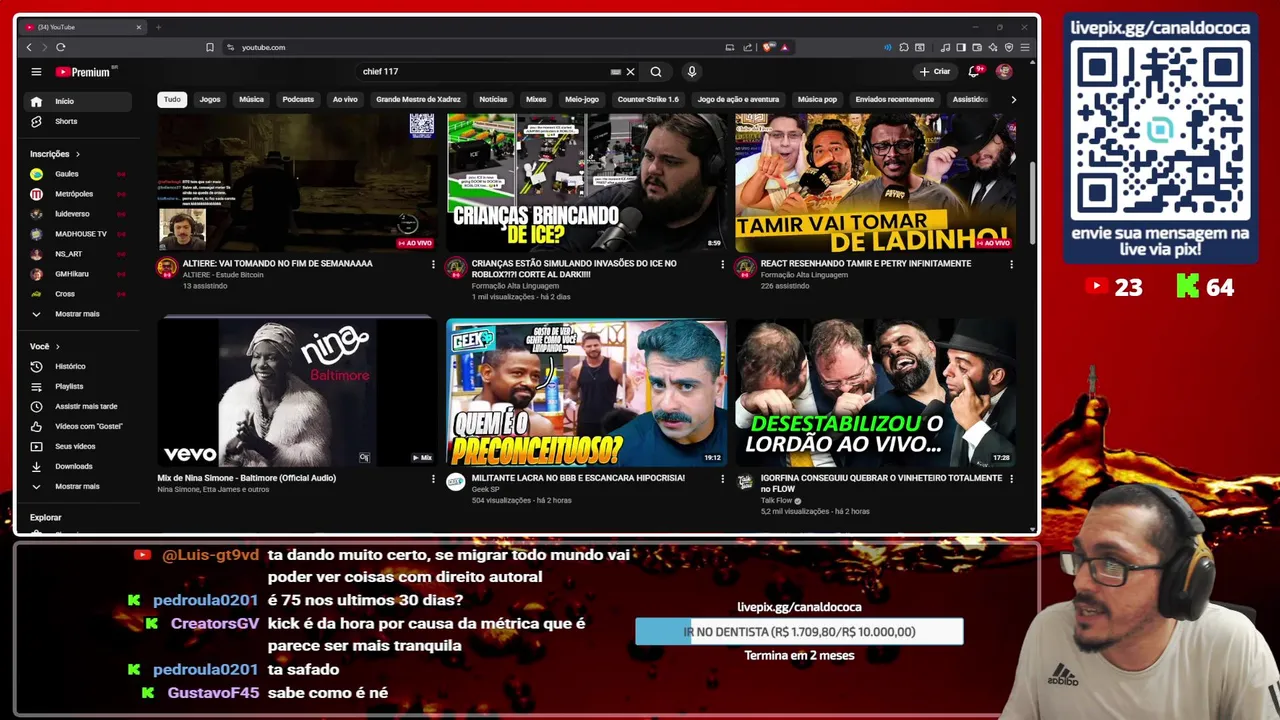Open more options for ALTIERE video
Image resolution: width=1280 pixels, height=720 pixels.
[x=433, y=264]
